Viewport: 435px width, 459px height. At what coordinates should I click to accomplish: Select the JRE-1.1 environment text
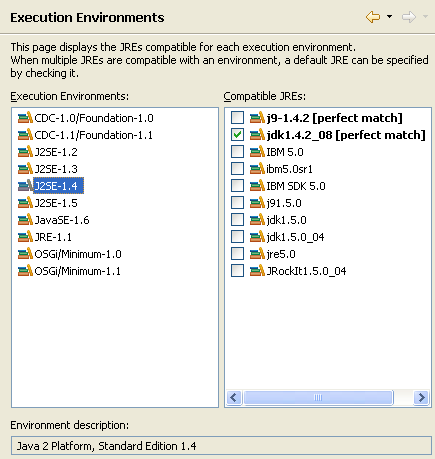coord(53,237)
